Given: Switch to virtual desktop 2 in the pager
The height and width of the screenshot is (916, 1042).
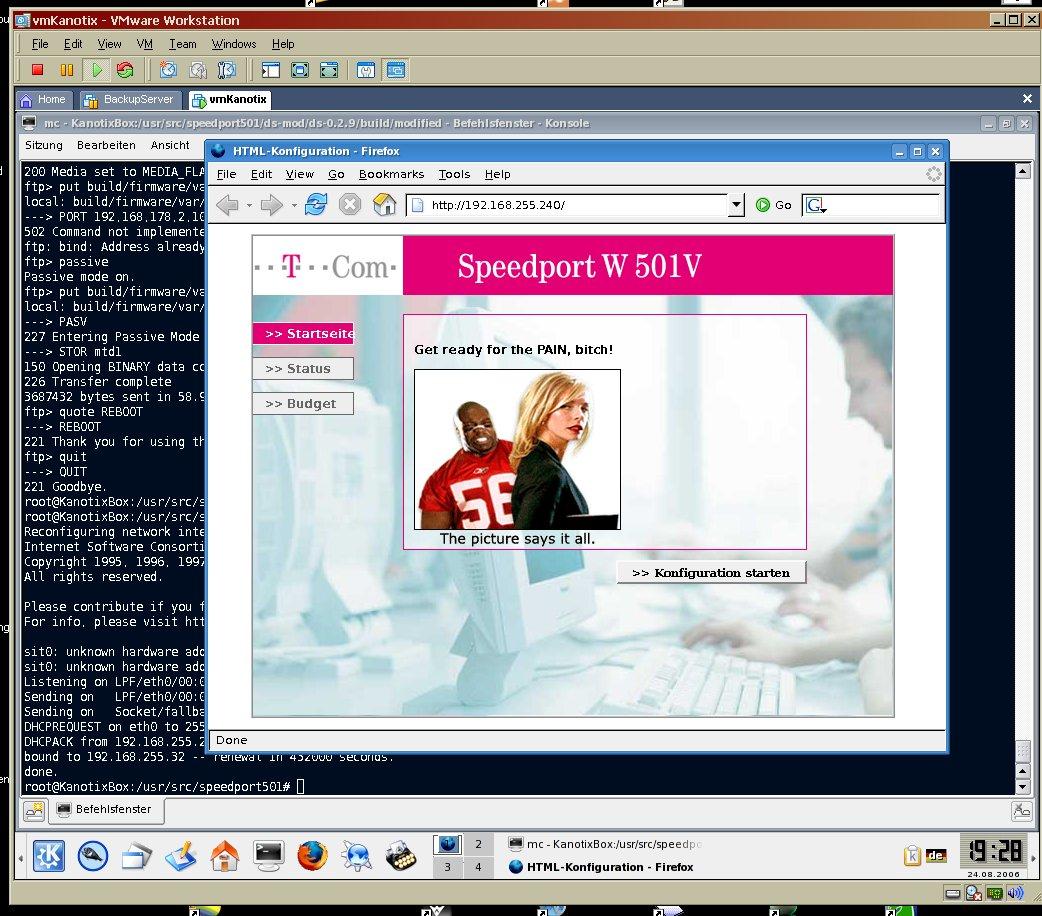Looking at the screenshot, I should click(478, 845).
